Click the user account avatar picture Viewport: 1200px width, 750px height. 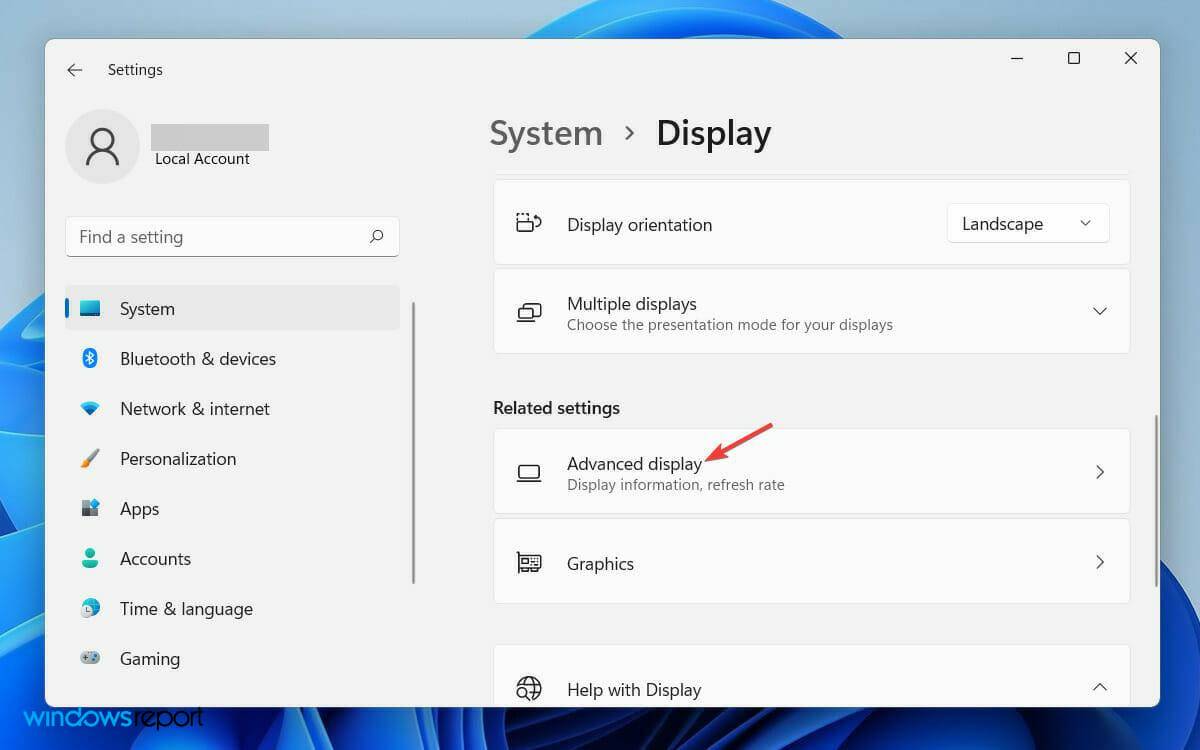point(103,146)
